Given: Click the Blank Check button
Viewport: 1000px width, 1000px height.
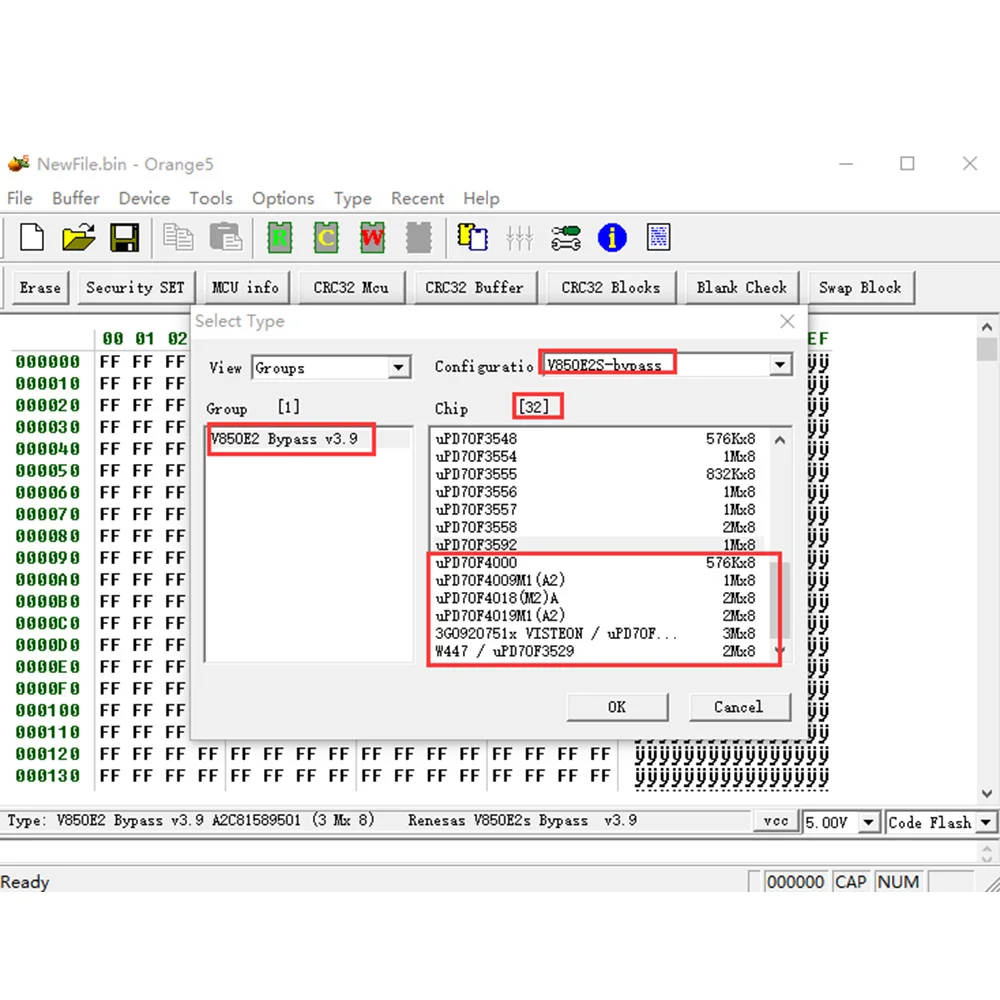Looking at the screenshot, I should pyautogui.click(x=742, y=287).
